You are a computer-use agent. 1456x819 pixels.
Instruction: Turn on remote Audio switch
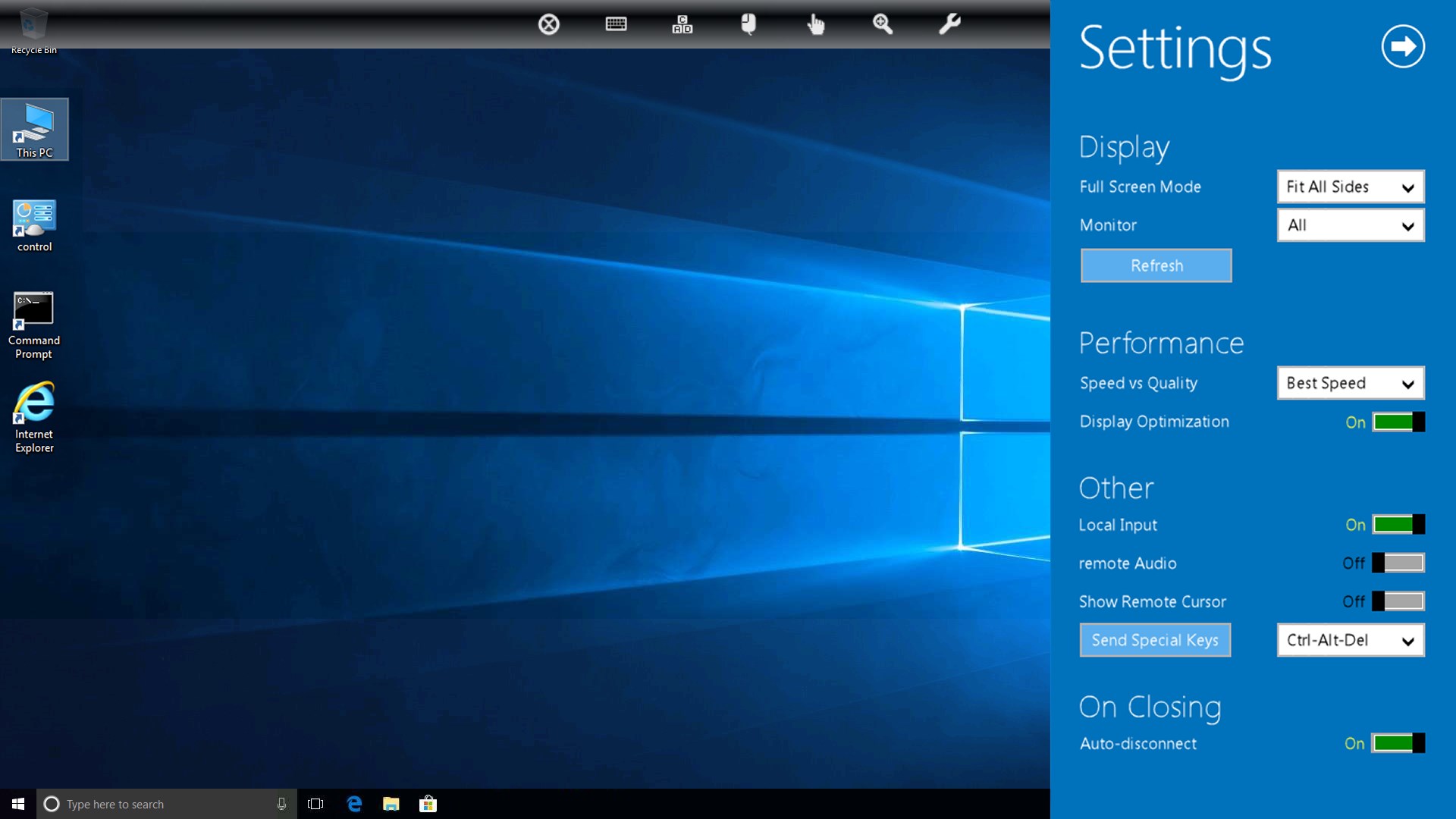pos(1398,563)
